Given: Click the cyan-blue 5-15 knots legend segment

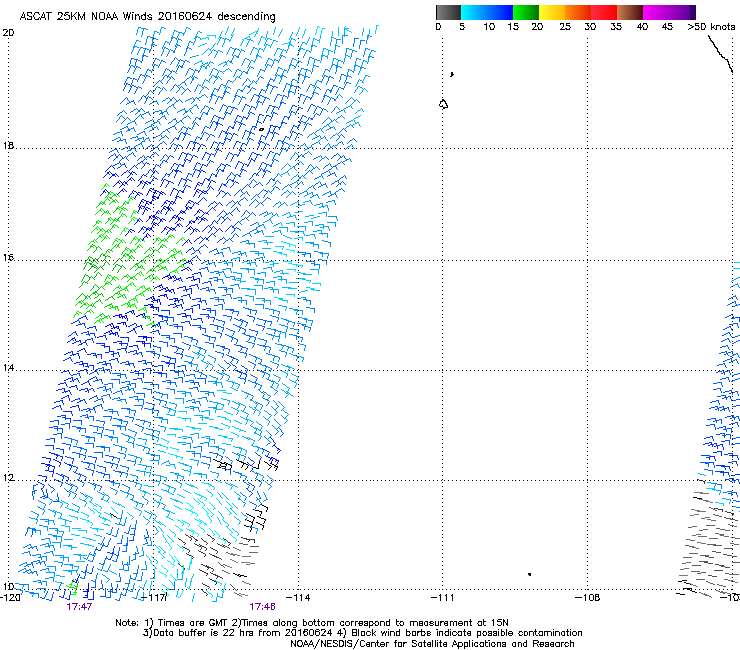Looking at the screenshot, I should [x=487, y=12].
